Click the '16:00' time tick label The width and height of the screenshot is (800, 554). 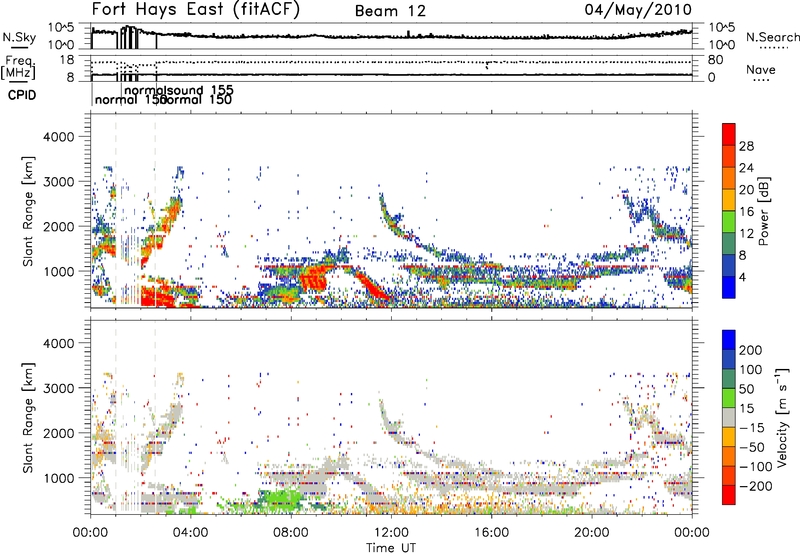click(491, 533)
